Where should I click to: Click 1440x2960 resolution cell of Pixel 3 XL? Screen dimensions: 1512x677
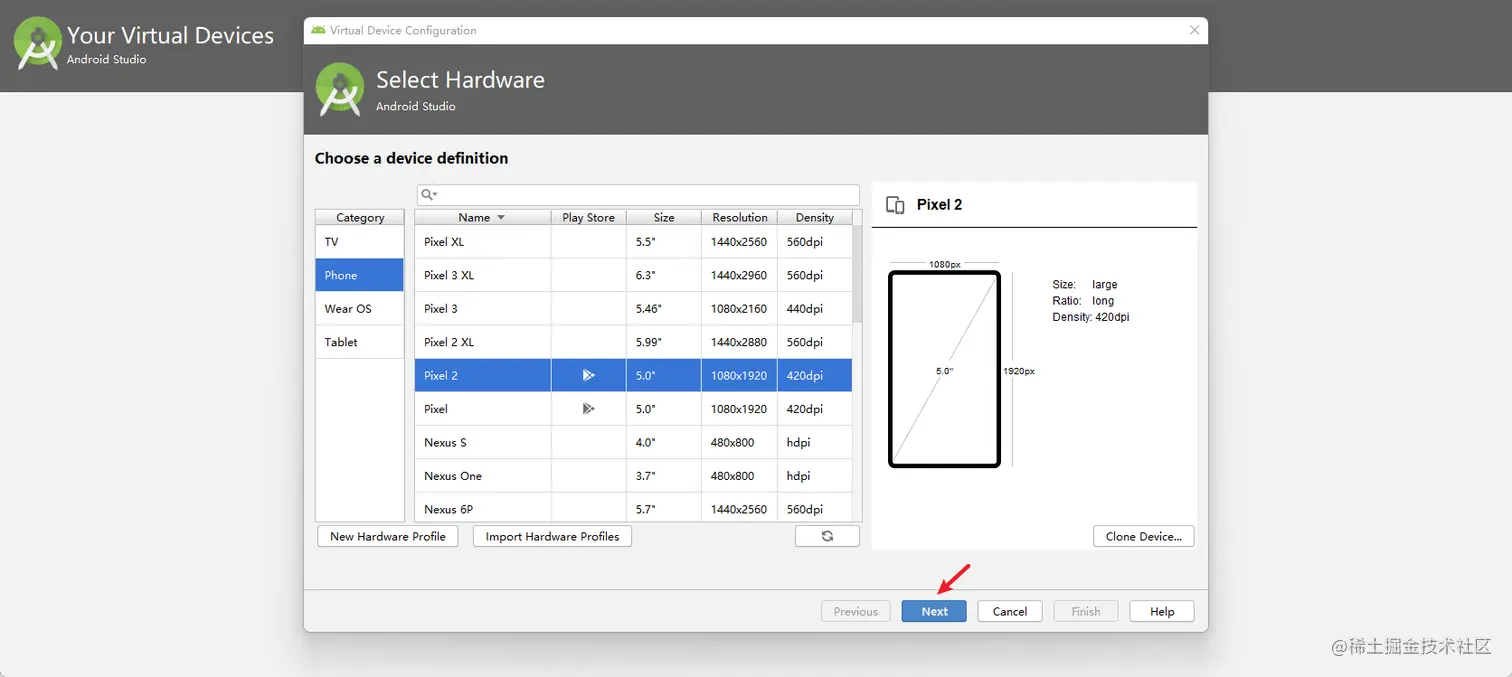[740, 275]
